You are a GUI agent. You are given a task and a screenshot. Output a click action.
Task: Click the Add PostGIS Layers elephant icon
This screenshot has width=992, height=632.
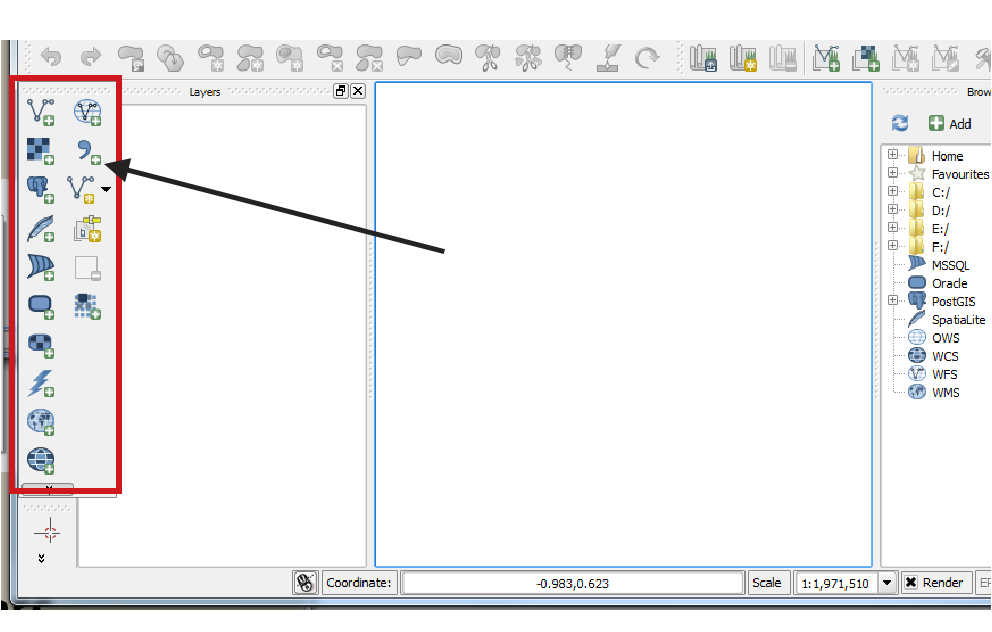point(41,189)
